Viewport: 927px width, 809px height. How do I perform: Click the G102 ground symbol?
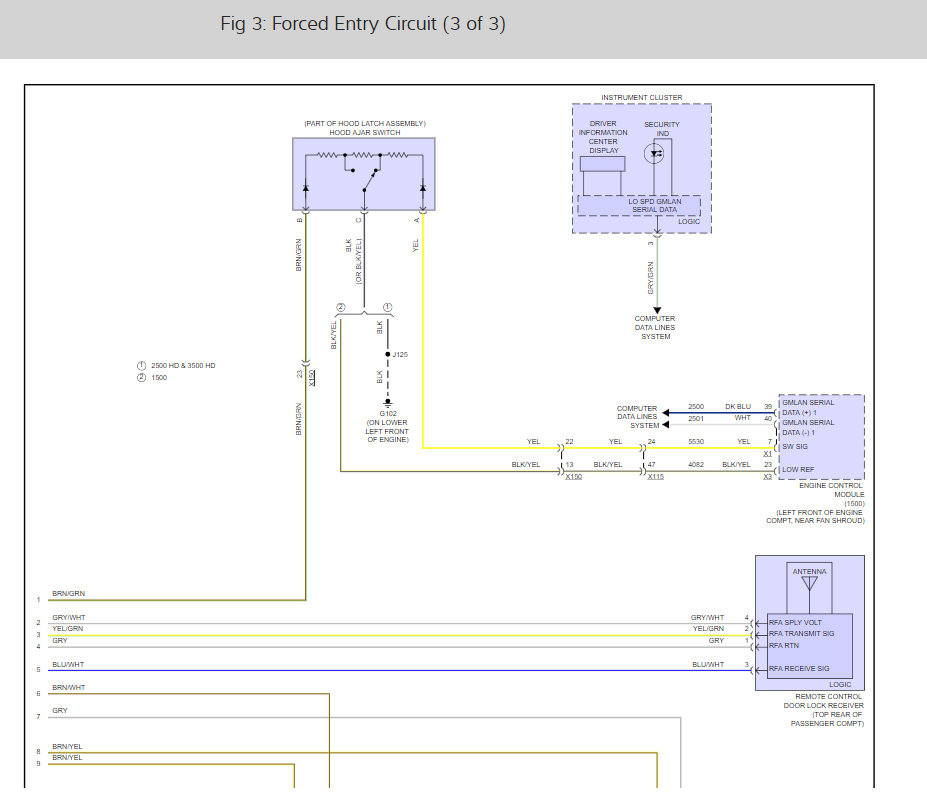click(x=388, y=403)
